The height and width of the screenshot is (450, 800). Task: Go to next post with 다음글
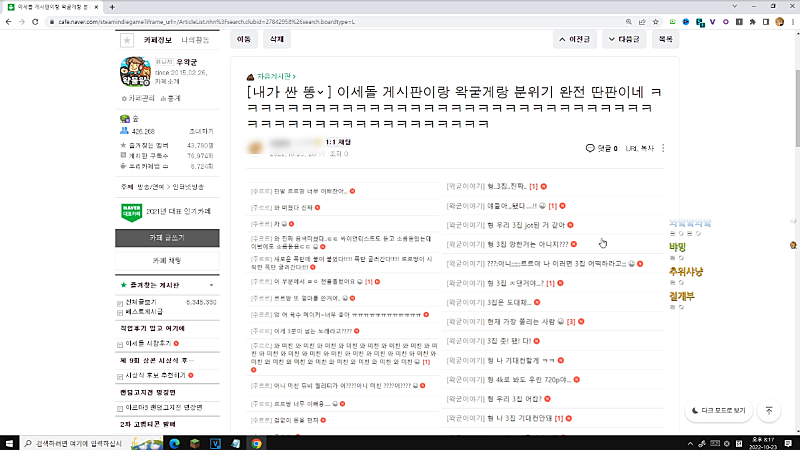621,39
